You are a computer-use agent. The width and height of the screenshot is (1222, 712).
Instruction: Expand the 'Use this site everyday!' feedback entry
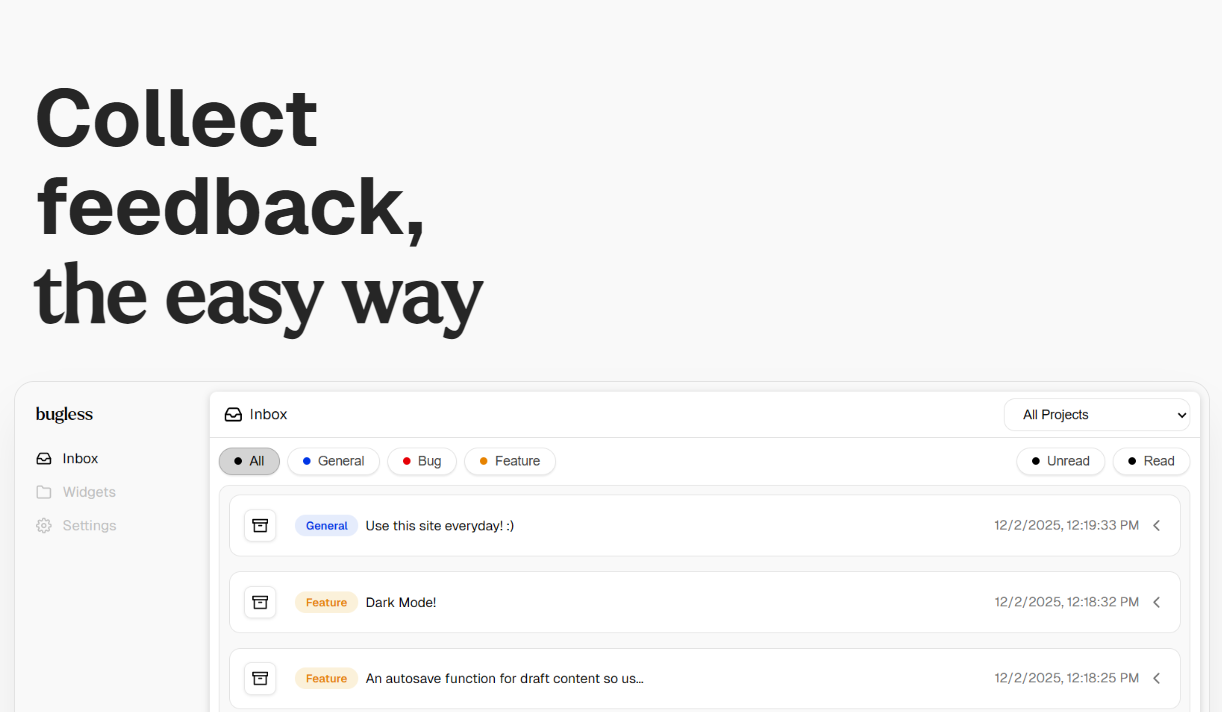coord(1157,525)
